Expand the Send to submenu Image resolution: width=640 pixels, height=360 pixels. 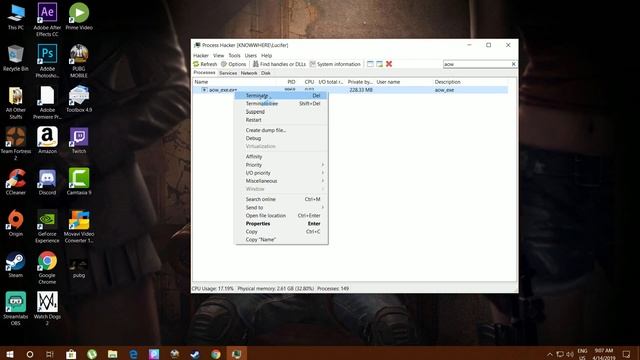[x=281, y=207]
